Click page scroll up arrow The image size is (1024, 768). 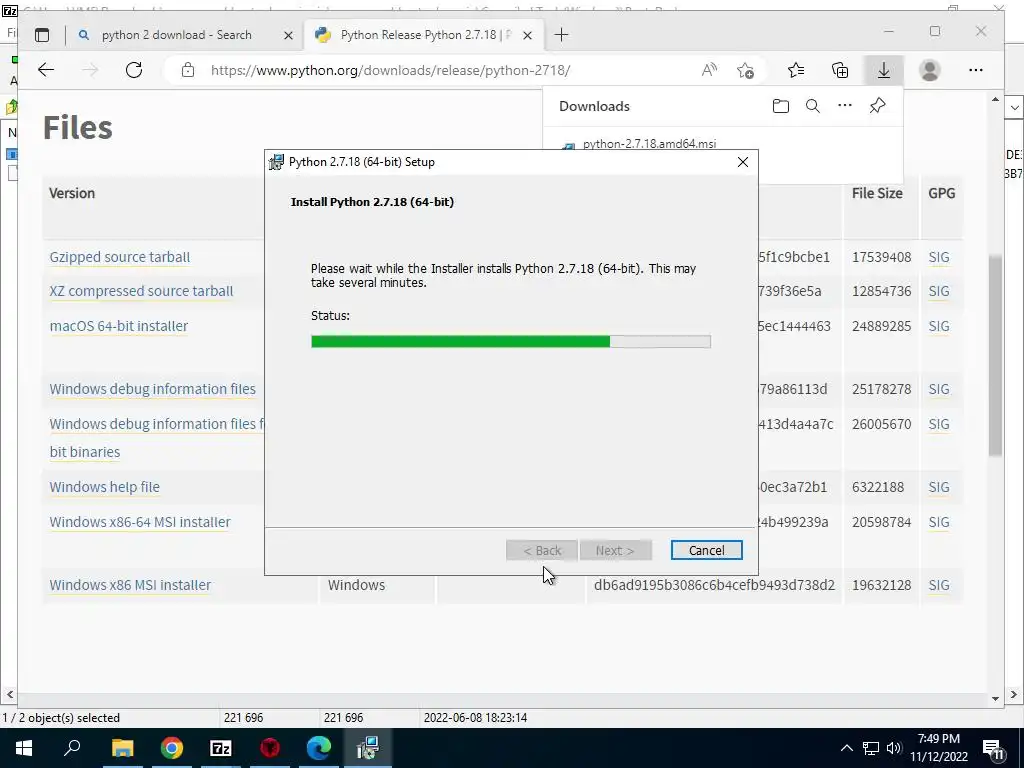(x=995, y=99)
